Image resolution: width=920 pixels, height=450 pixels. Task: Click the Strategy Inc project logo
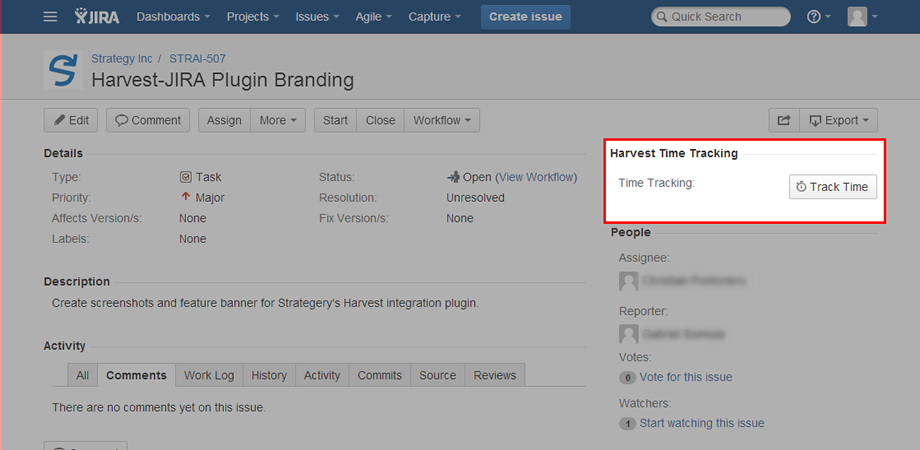[x=63, y=70]
